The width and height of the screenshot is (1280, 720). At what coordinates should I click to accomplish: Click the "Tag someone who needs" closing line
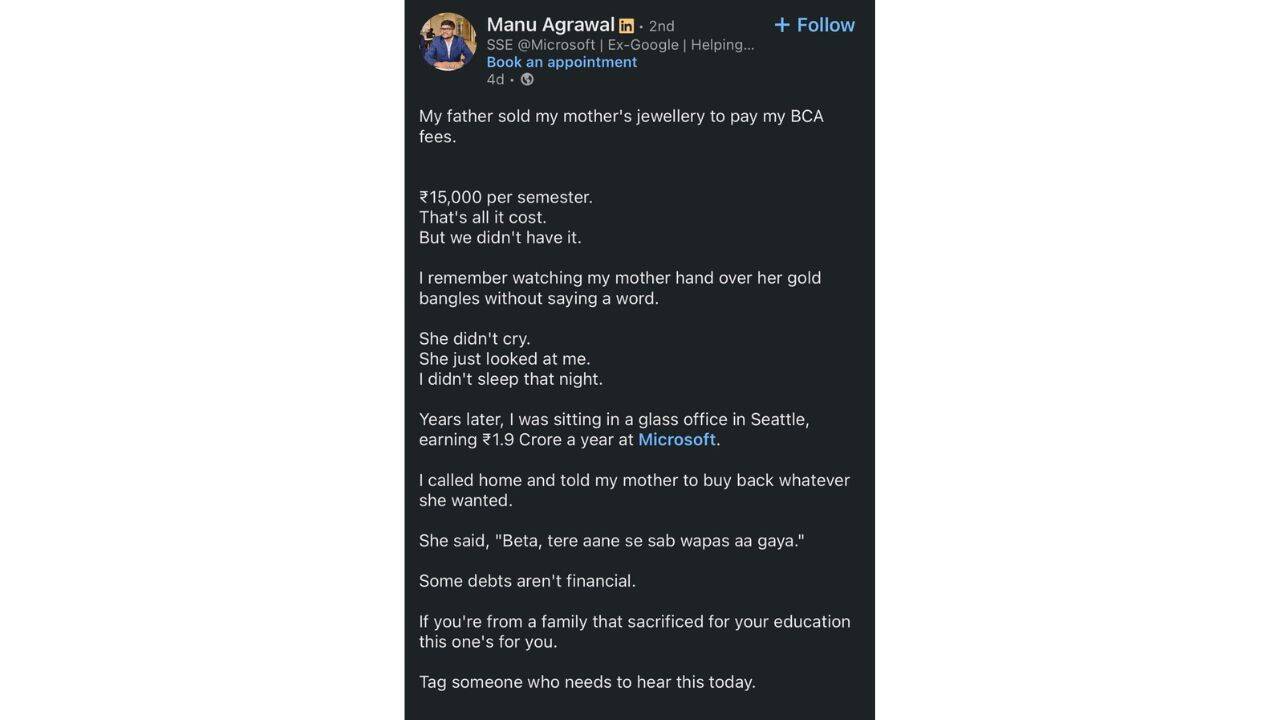click(587, 682)
